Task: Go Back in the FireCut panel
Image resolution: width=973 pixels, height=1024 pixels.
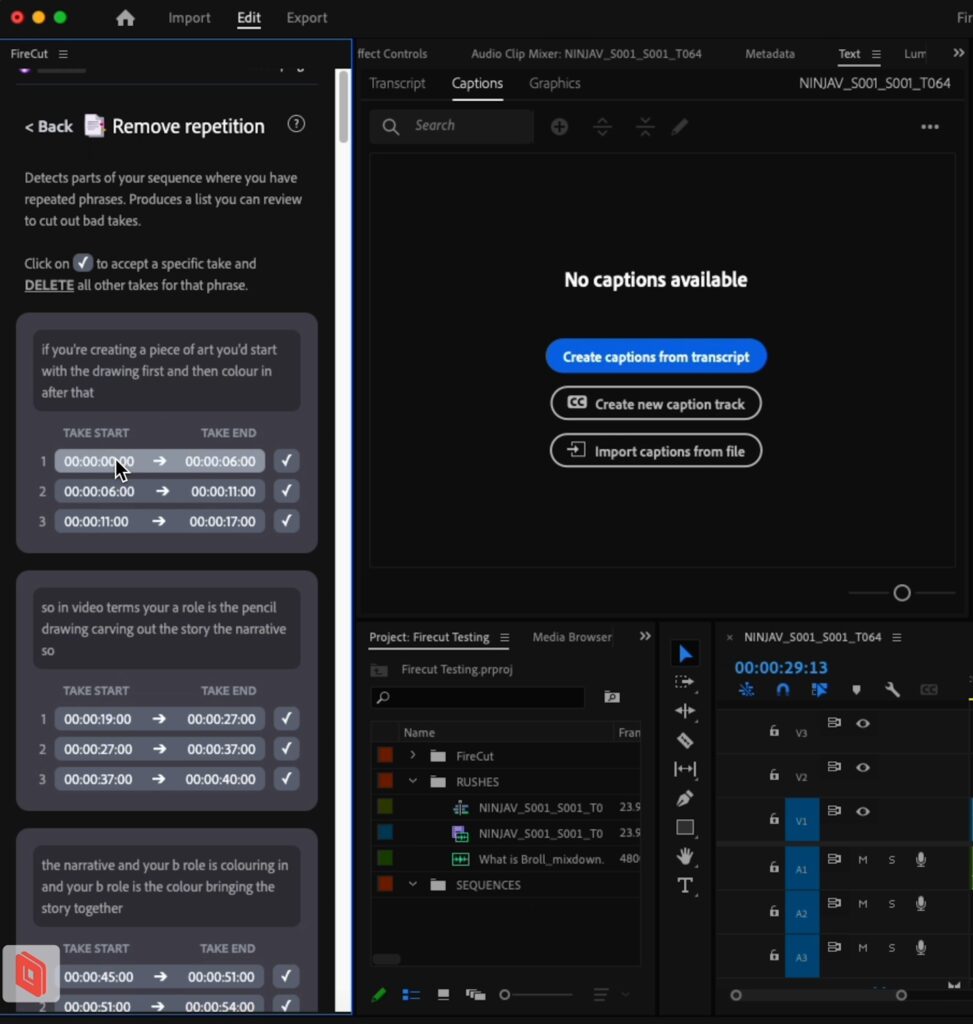Action: coord(47,126)
